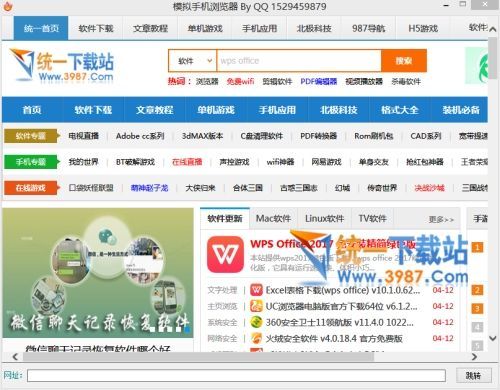Click the orange rank badge number 2

tap(477, 290)
